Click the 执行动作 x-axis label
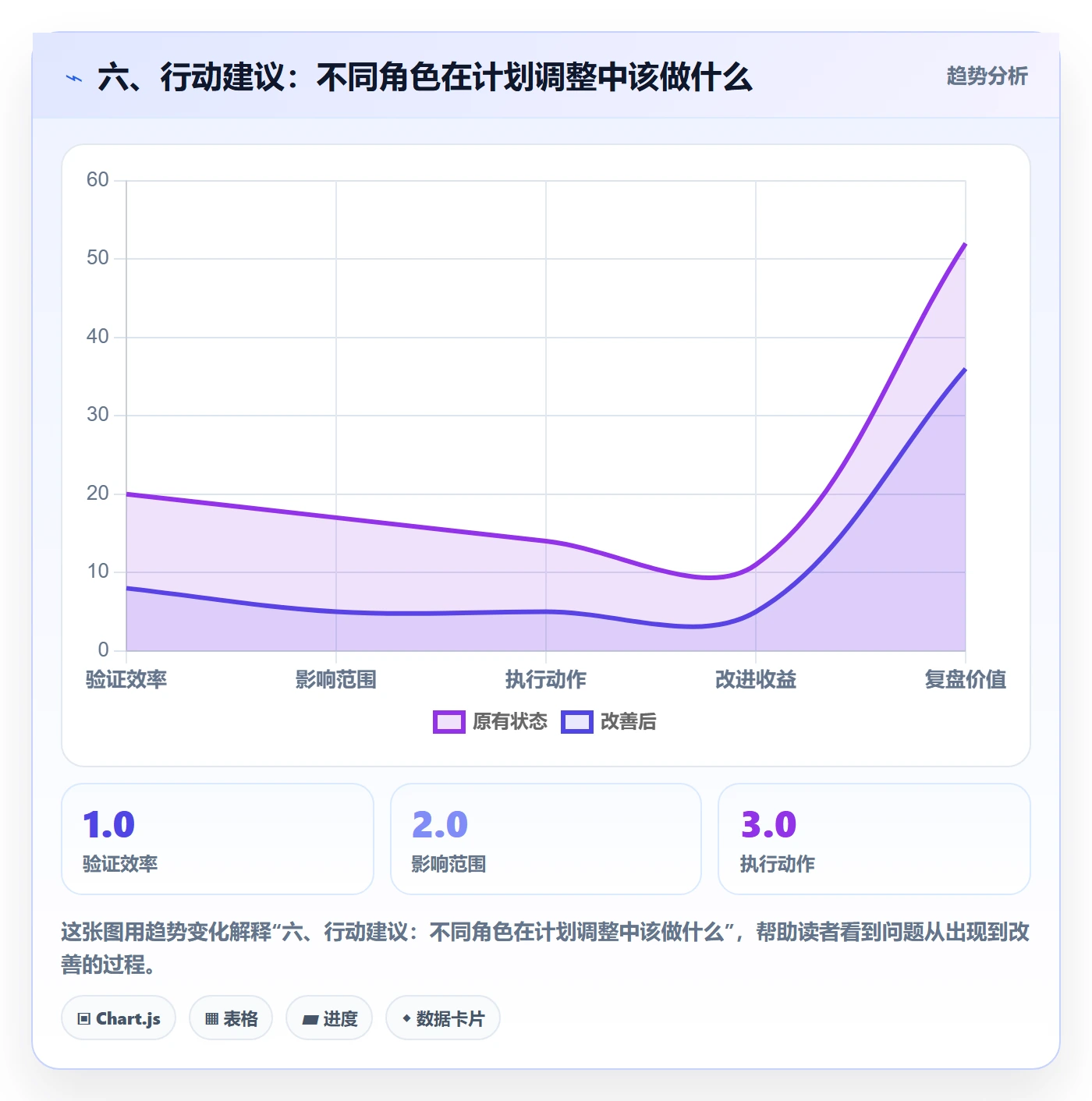The image size is (1092, 1101). click(546, 679)
